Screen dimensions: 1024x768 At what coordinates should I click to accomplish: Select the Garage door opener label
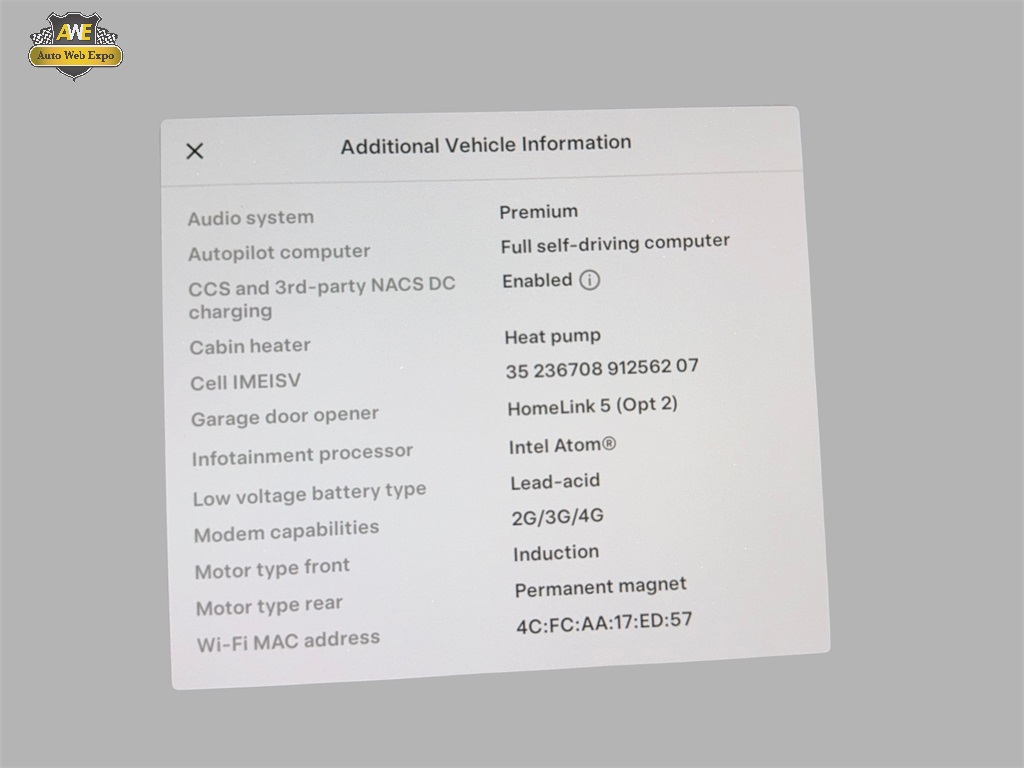pyautogui.click(x=285, y=416)
